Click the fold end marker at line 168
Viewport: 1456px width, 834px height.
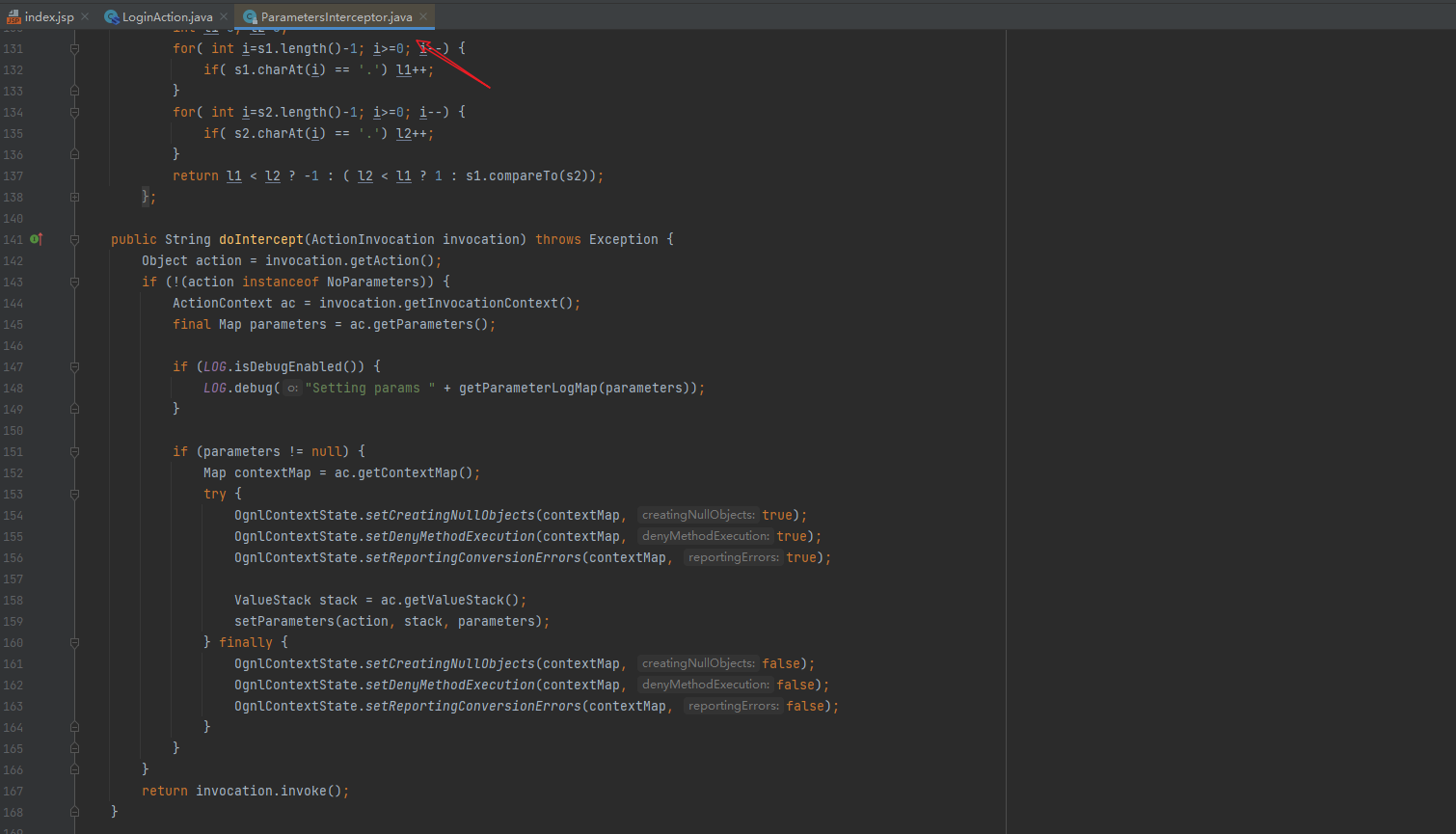tap(74, 812)
